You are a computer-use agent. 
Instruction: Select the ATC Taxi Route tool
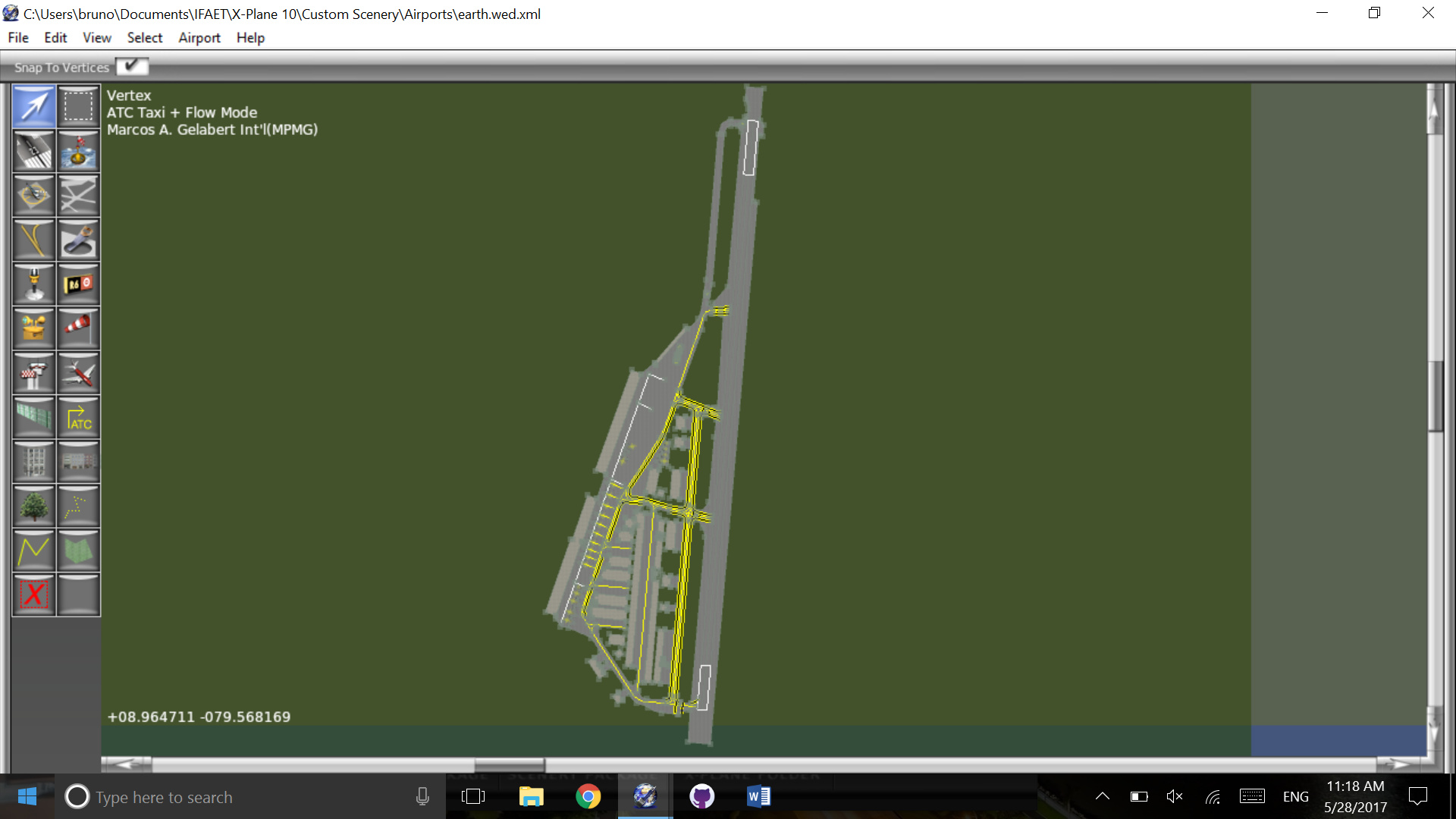(x=78, y=417)
